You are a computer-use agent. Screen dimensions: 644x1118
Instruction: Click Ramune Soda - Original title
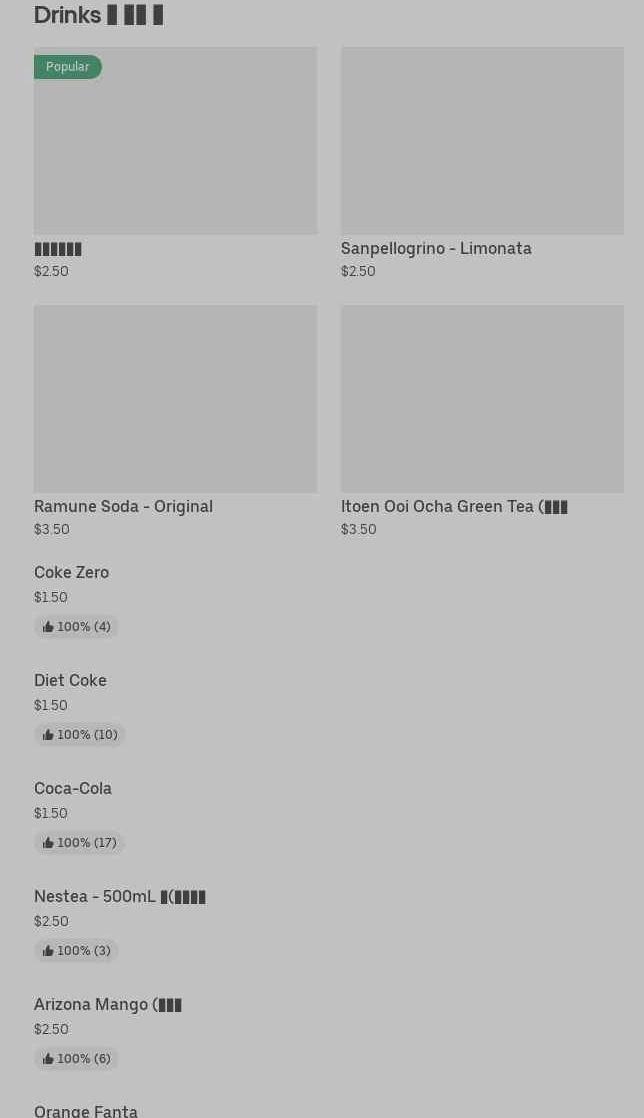[x=123, y=507]
